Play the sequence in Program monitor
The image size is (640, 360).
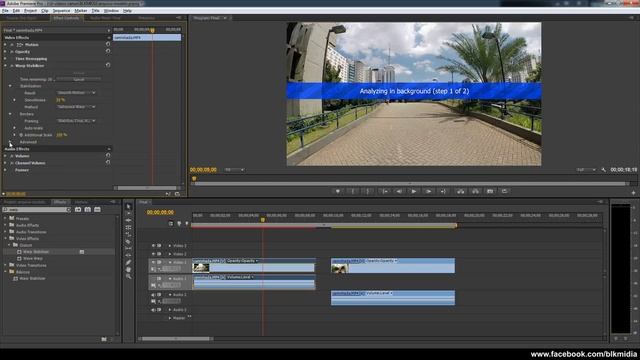pyautogui.click(x=413, y=191)
